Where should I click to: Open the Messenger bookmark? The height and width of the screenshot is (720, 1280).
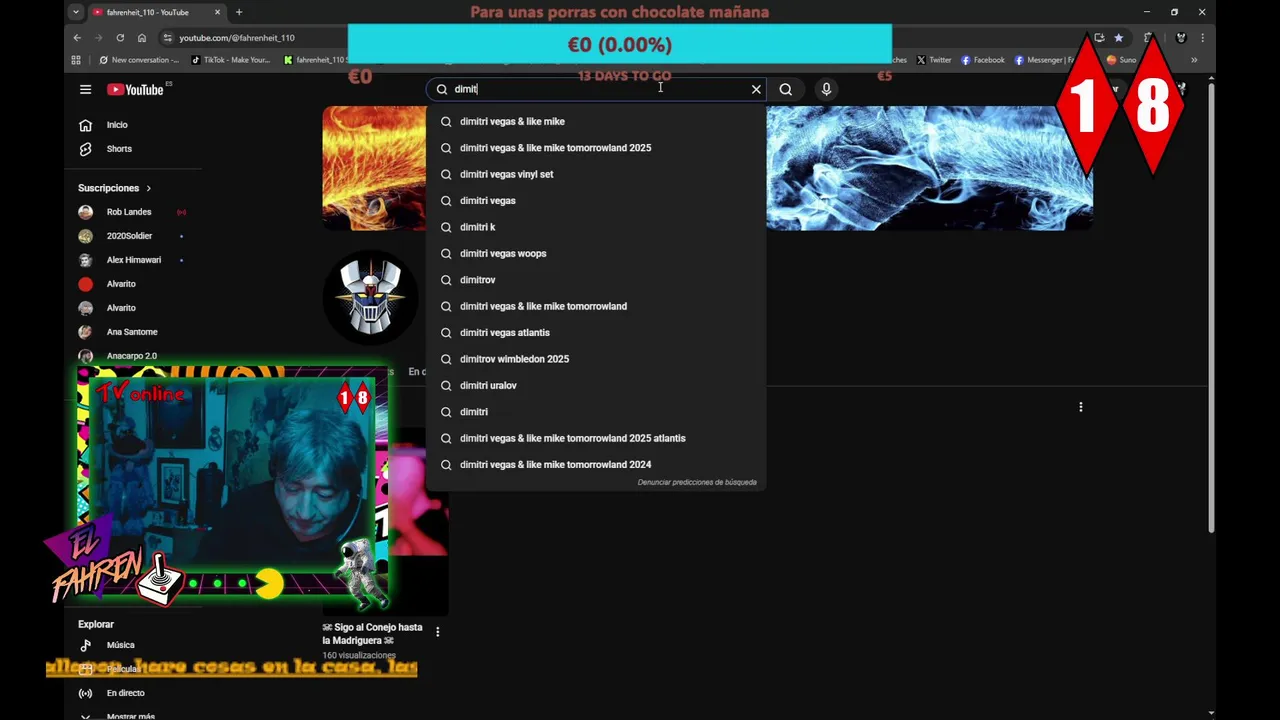(x=1044, y=60)
